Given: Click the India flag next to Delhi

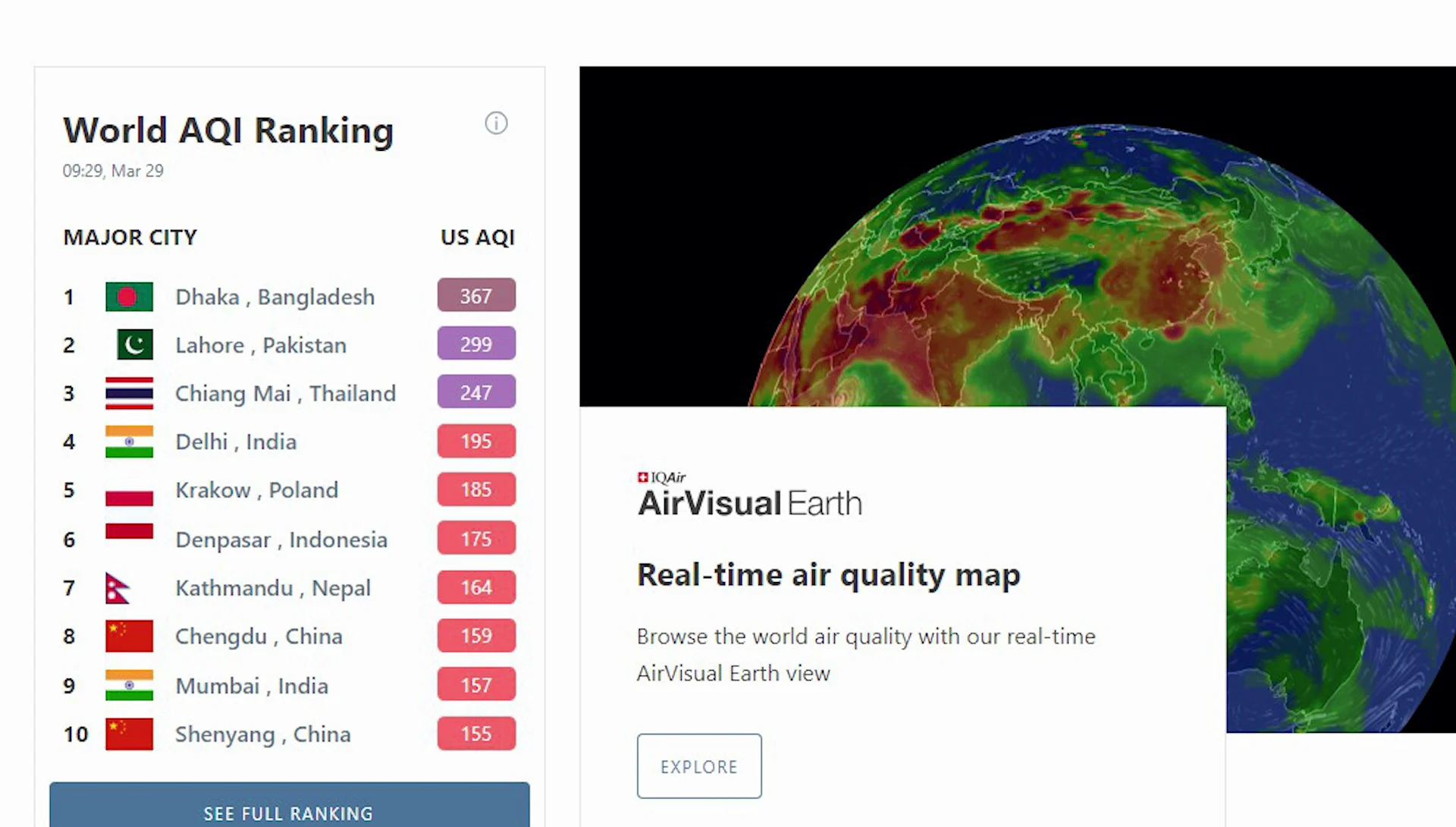Looking at the screenshot, I should pyautogui.click(x=129, y=442).
